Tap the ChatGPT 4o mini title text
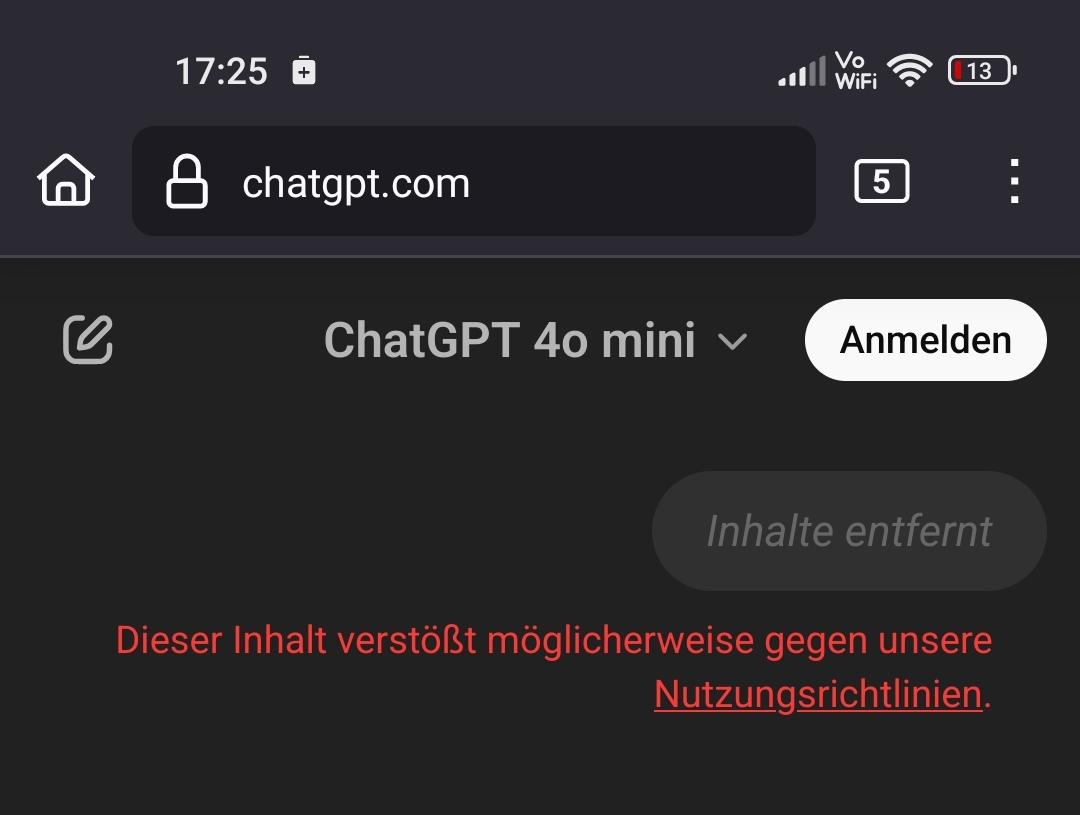This screenshot has height=815, width=1080. coord(510,340)
